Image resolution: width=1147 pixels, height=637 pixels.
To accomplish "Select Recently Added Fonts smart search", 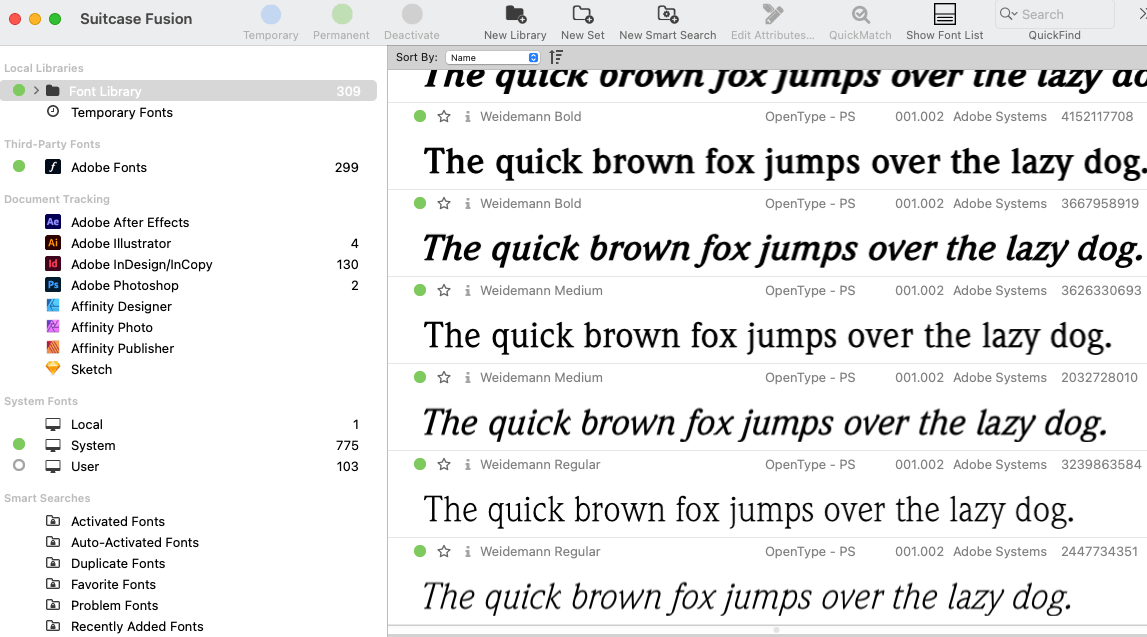I will (x=137, y=627).
